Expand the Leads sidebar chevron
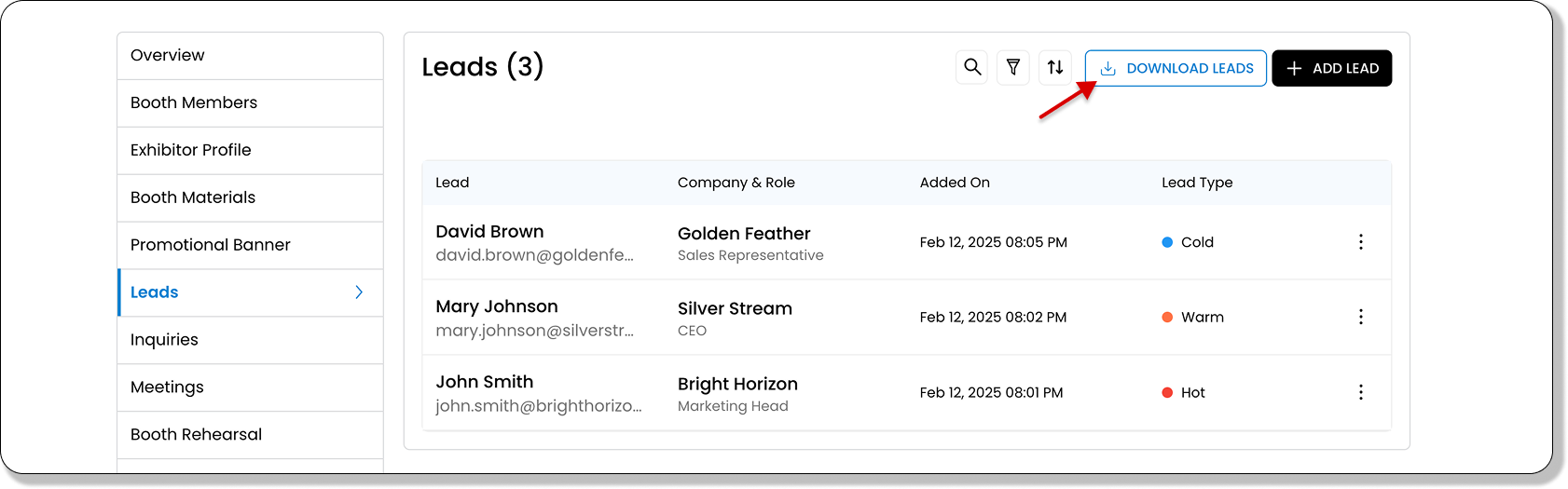1568x489 pixels. (x=359, y=292)
